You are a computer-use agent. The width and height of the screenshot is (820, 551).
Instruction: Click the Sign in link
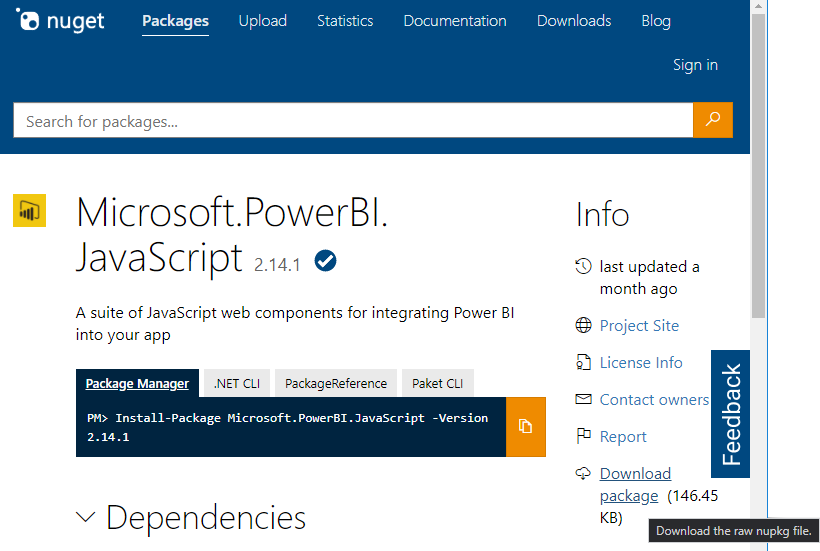695,65
